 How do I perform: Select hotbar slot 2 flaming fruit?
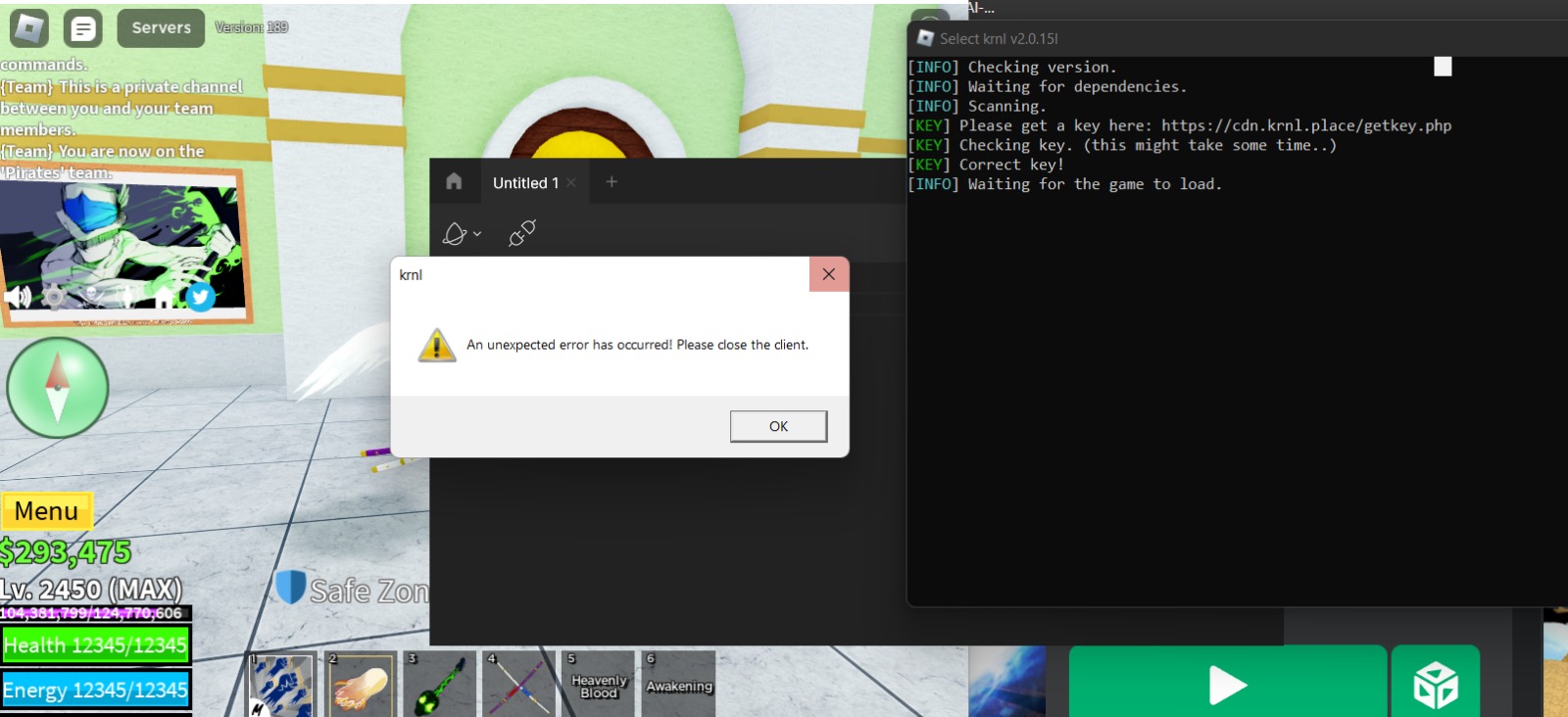pos(361,684)
